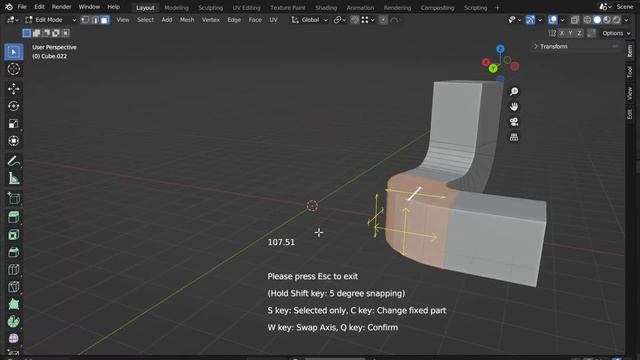The image size is (640, 360).
Task: Open object type visibility dropdown
Action: tap(514, 20)
